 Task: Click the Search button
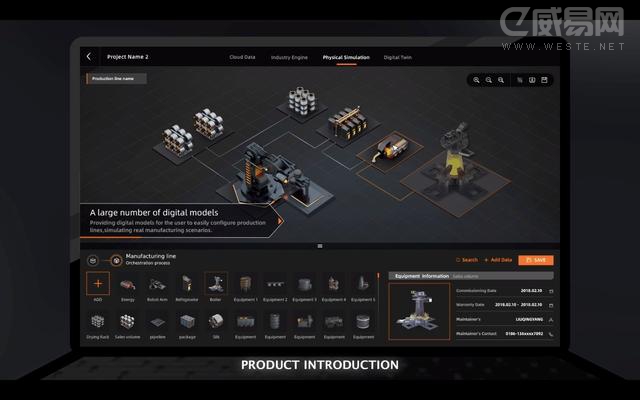click(466, 260)
